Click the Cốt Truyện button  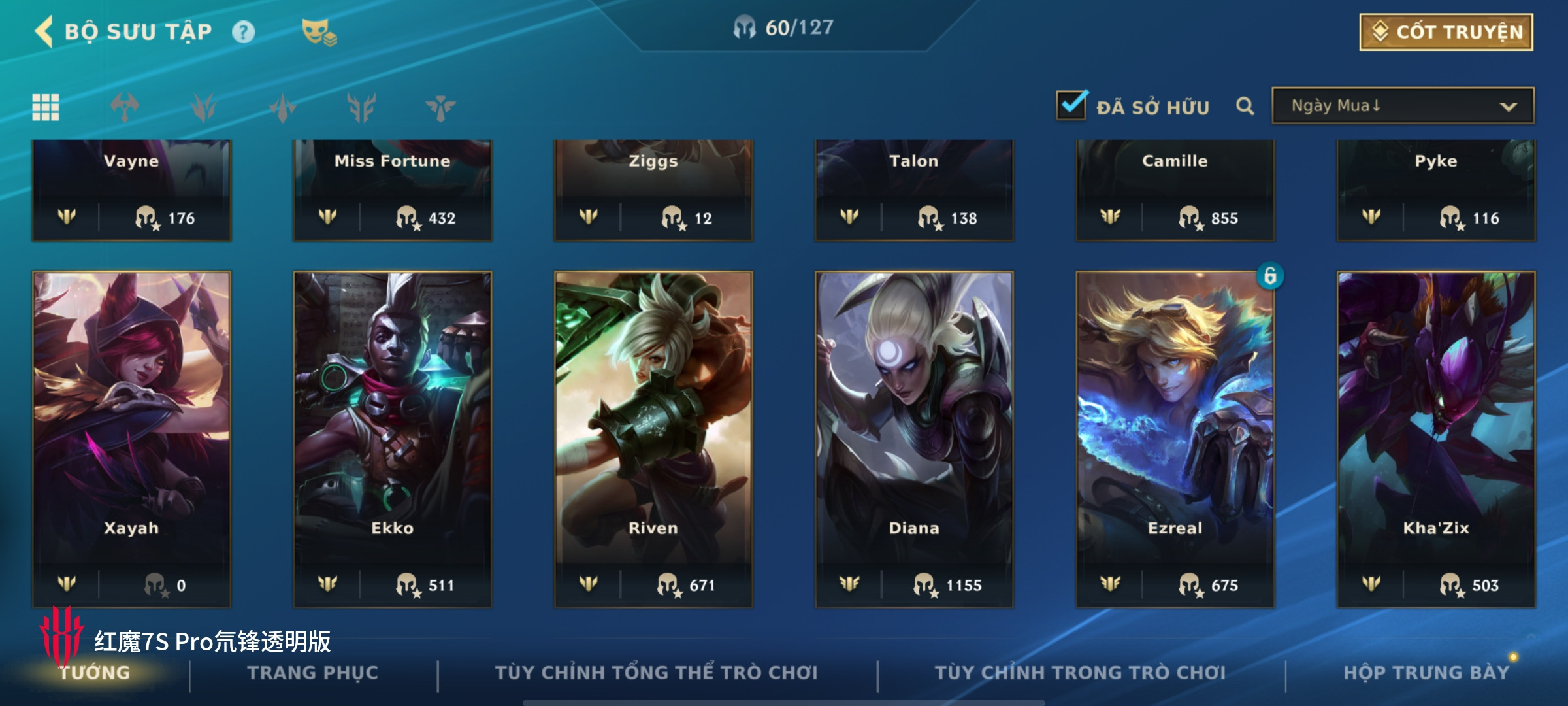point(1446,32)
